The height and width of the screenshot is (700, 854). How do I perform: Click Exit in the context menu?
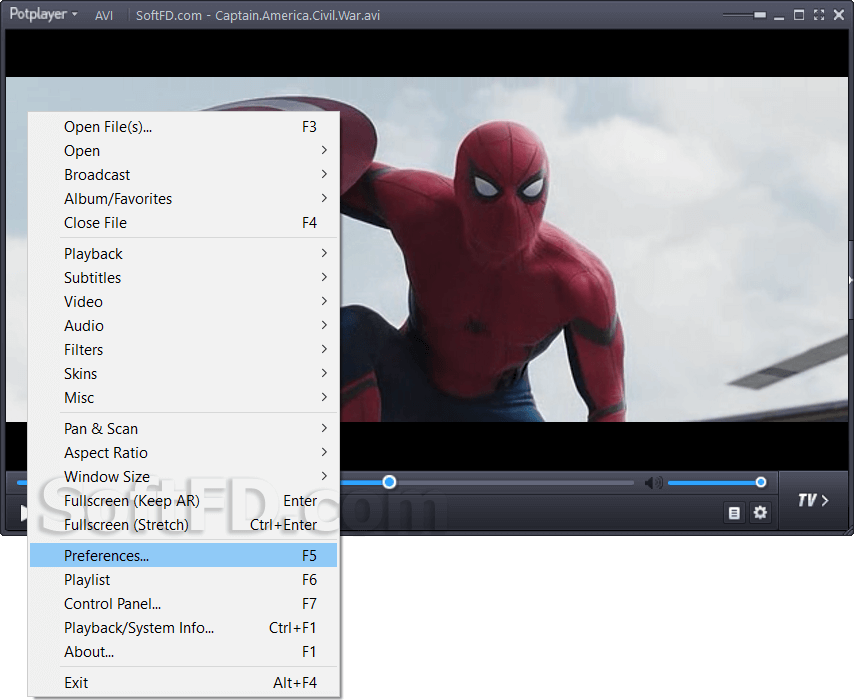184,683
